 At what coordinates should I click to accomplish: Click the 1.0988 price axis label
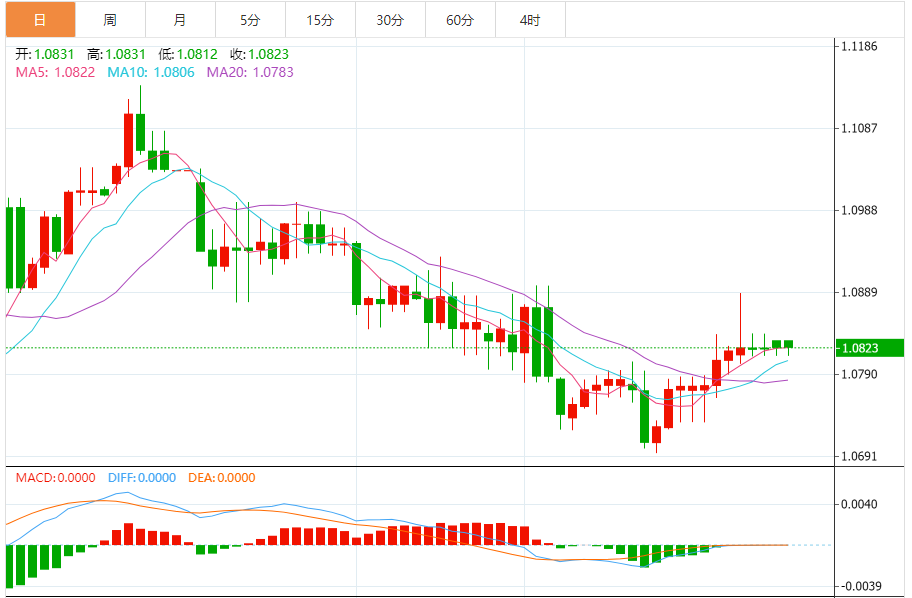coord(860,210)
